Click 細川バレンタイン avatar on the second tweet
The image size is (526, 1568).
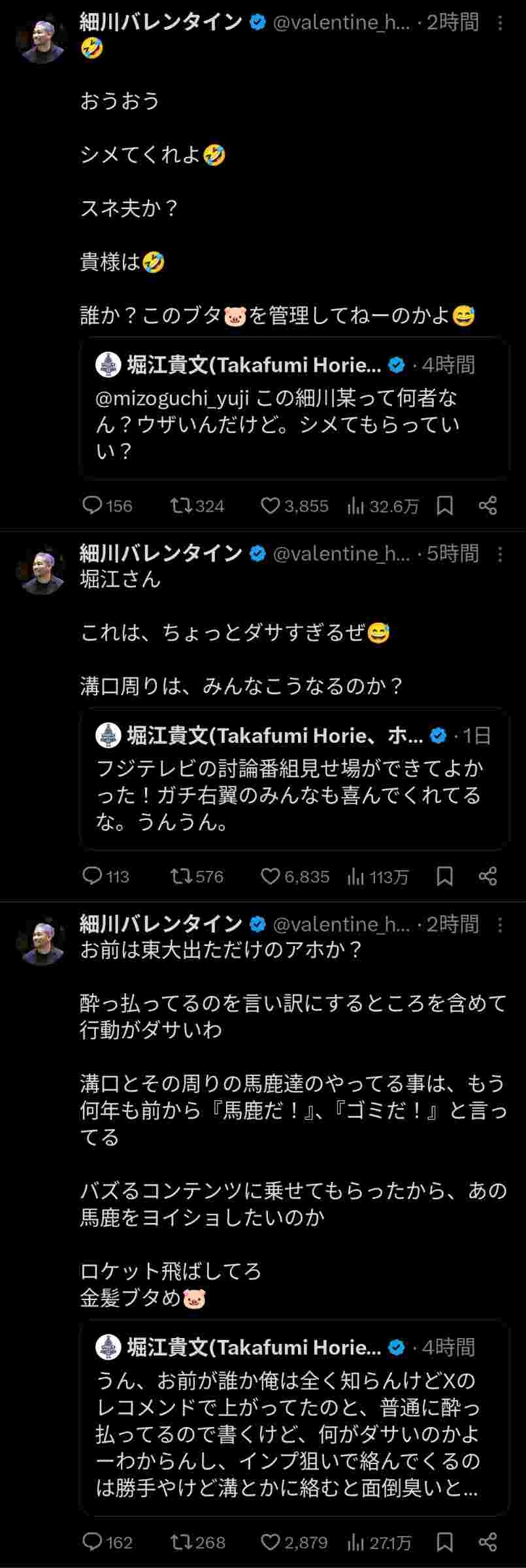click(x=41, y=570)
